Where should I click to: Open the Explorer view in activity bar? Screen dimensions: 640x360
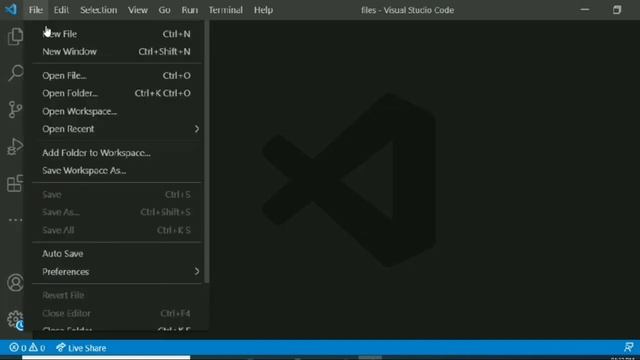(x=15, y=37)
